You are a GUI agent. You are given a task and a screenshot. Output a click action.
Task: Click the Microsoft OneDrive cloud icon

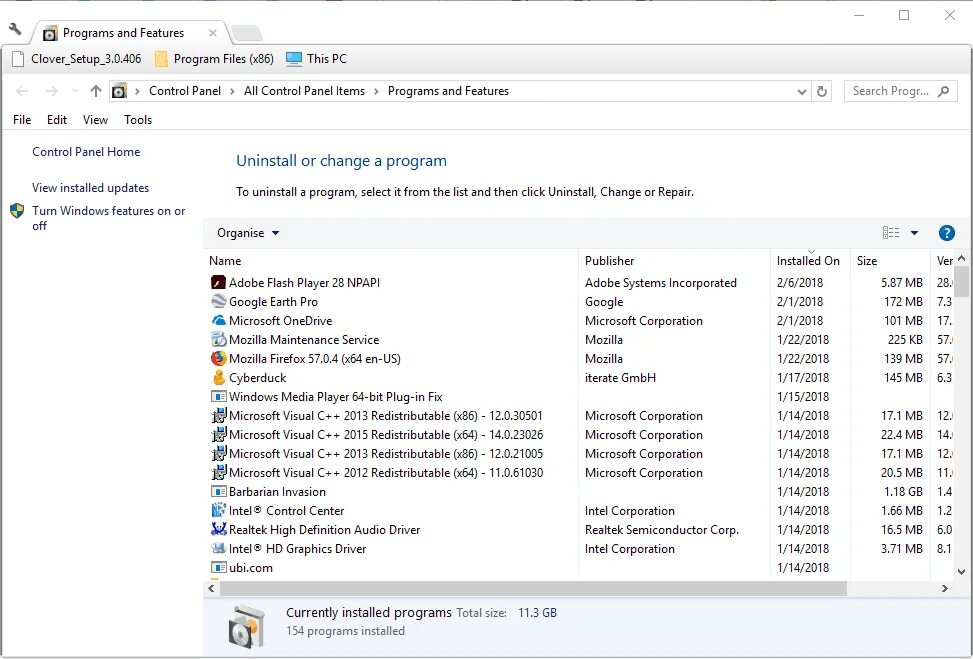pos(218,321)
